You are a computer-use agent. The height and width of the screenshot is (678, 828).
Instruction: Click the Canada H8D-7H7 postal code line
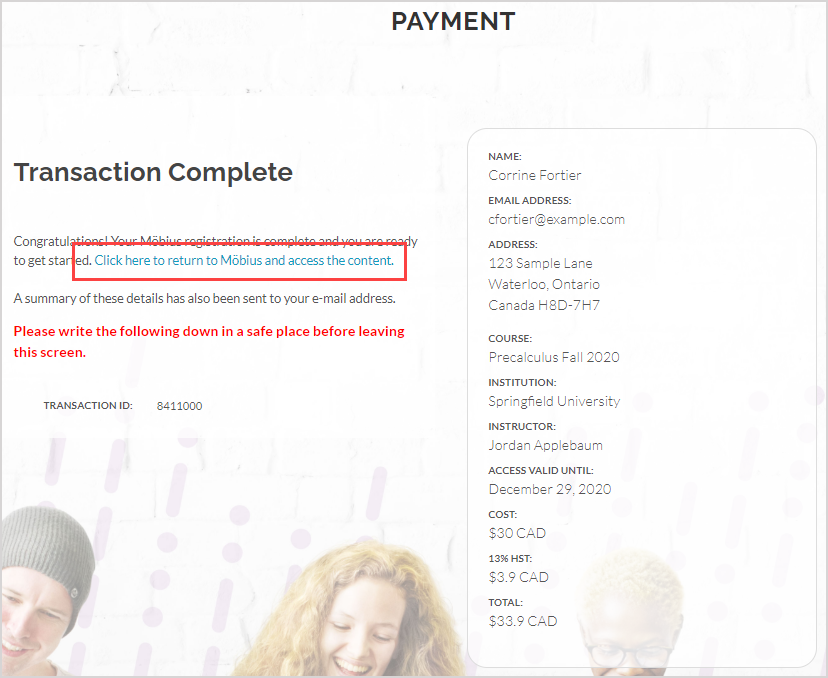544,305
